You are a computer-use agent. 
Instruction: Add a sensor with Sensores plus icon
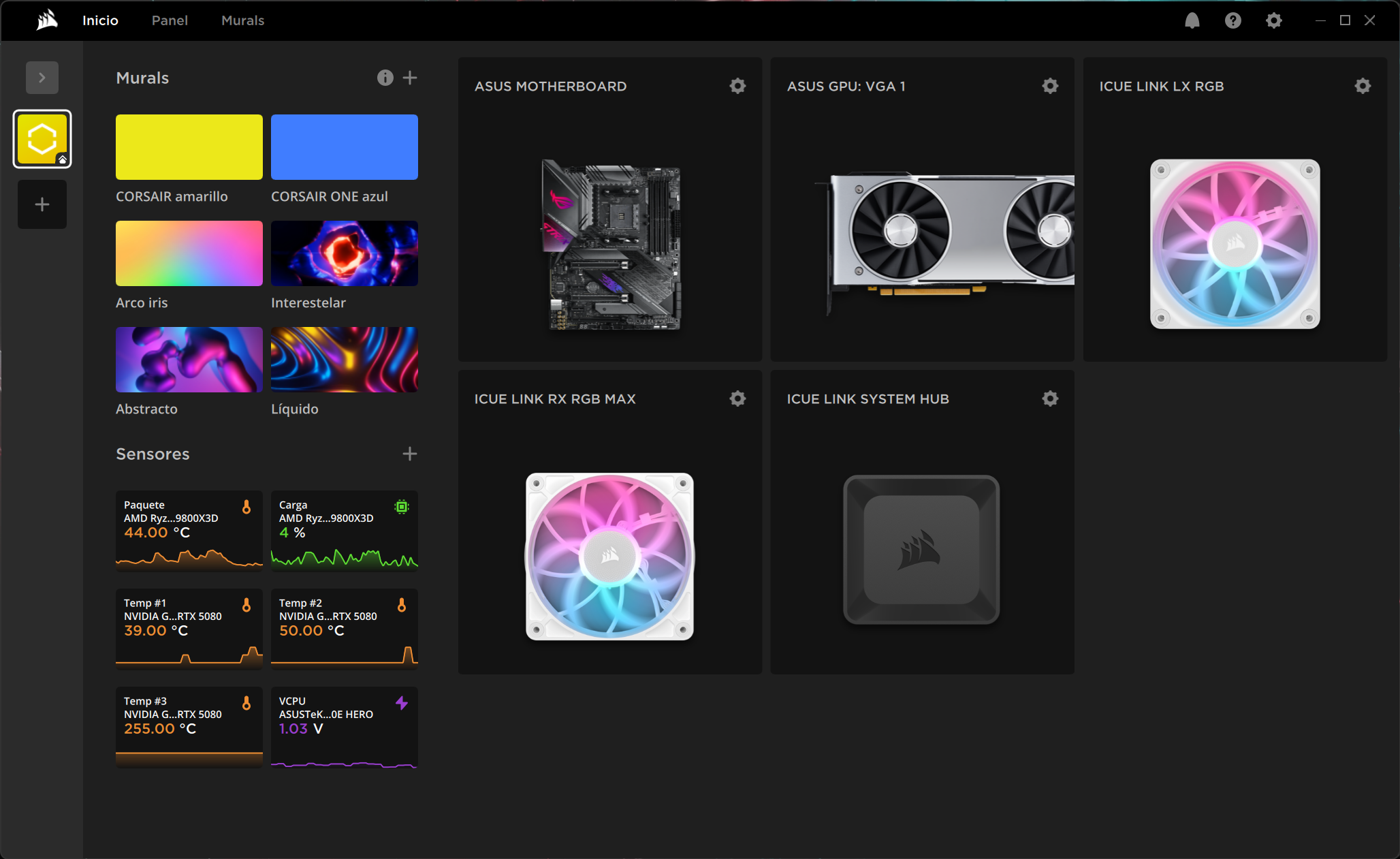(x=410, y=454)
